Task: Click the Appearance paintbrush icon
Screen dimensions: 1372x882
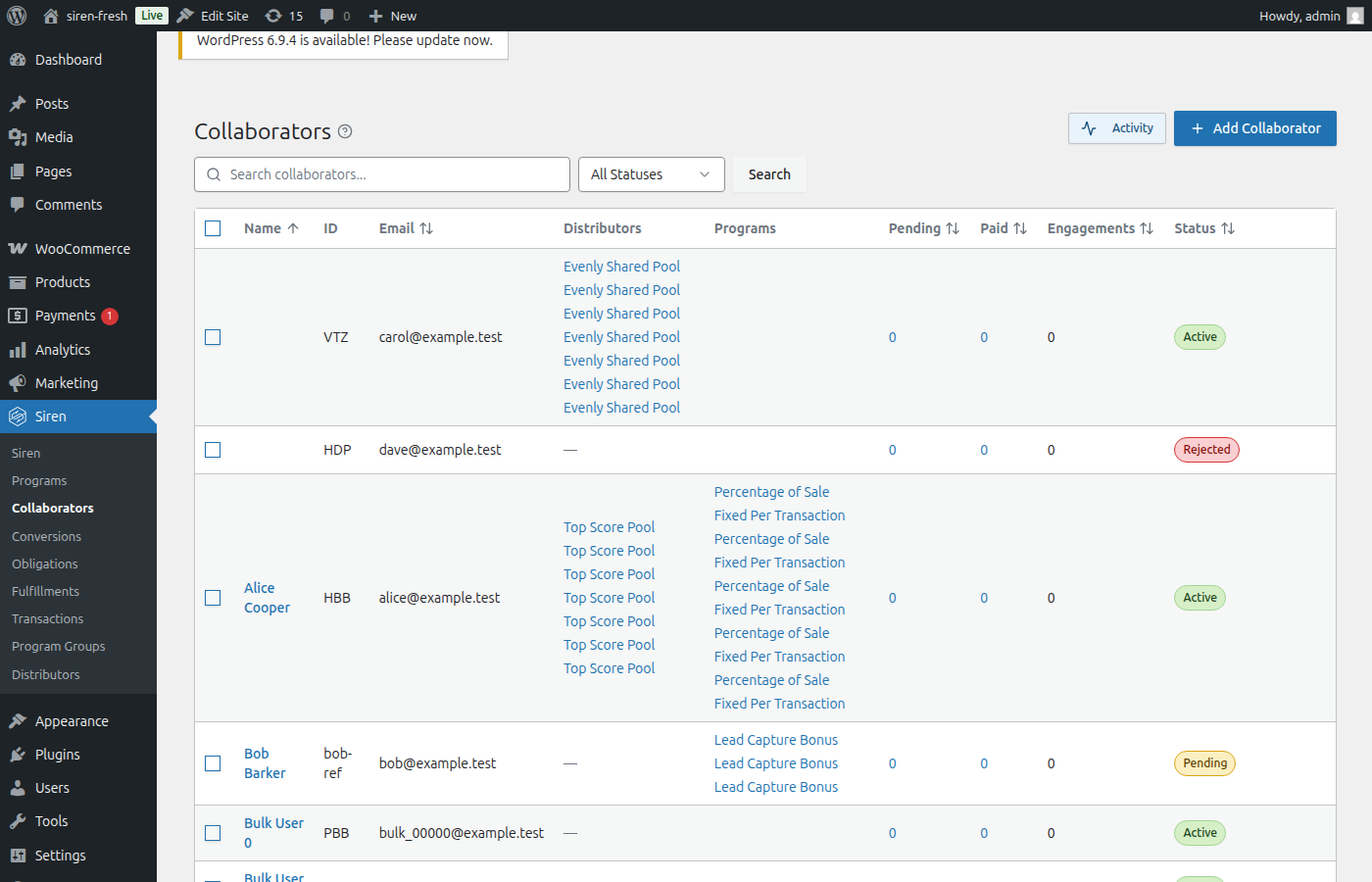Action: click(x=18, y=721)
